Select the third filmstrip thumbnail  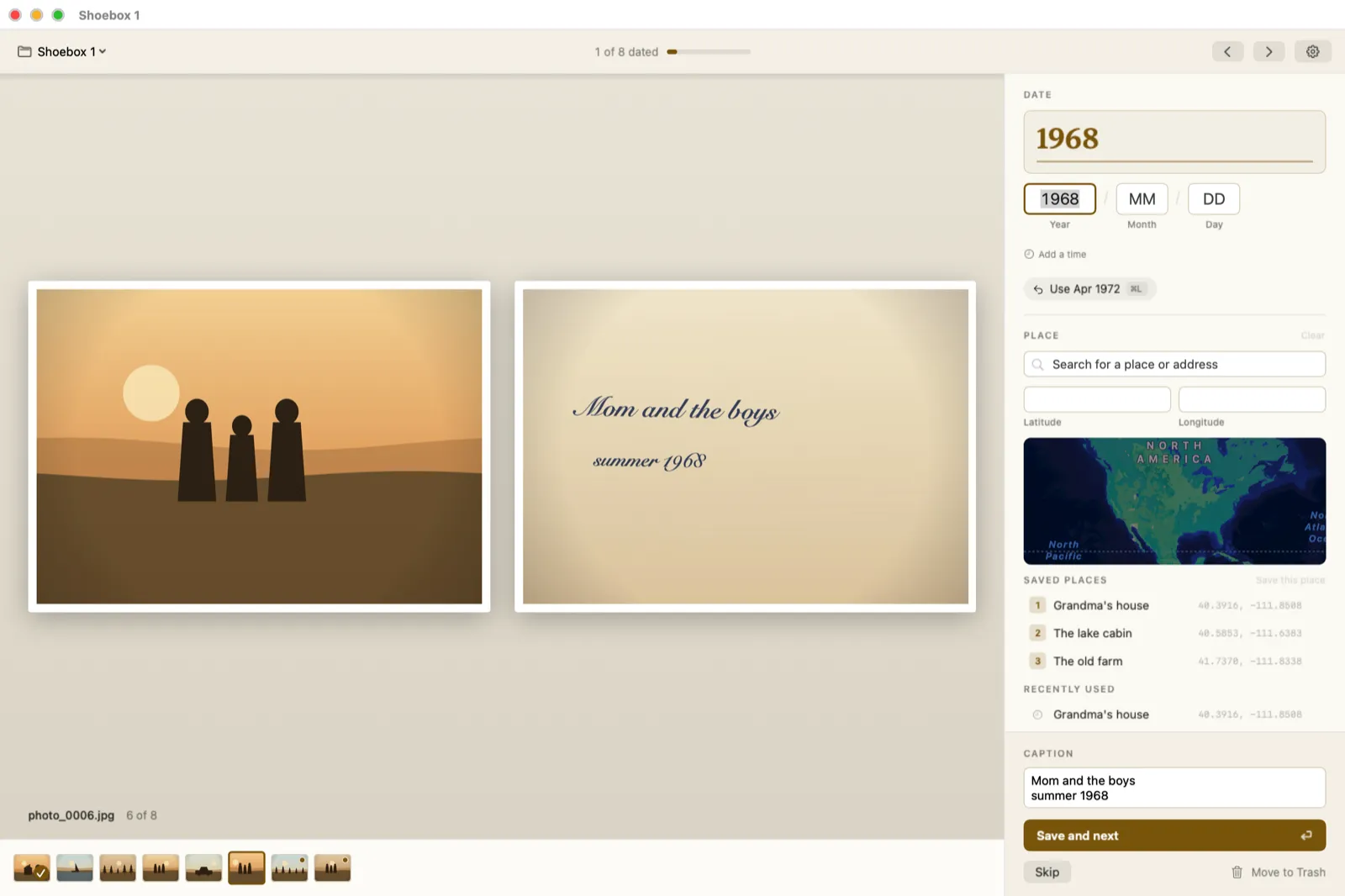point(118,867)
